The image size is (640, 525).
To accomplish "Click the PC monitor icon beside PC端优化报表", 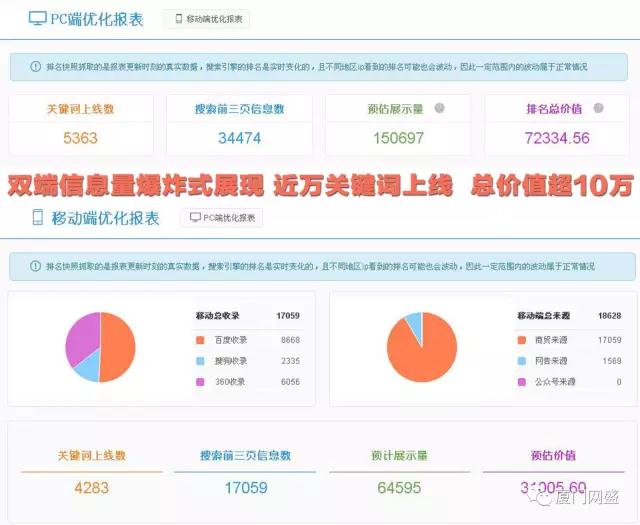I will click(x=38, y=19).
